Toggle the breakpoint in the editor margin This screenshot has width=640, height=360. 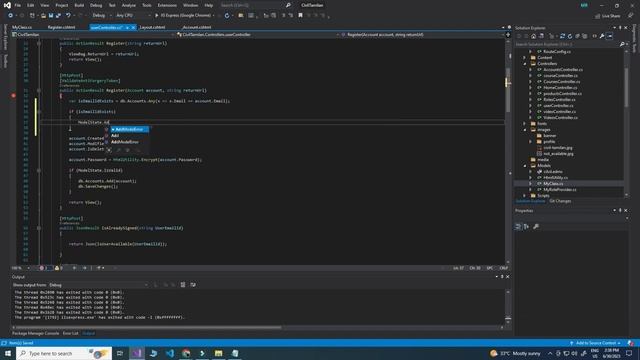tap(13, 96)
